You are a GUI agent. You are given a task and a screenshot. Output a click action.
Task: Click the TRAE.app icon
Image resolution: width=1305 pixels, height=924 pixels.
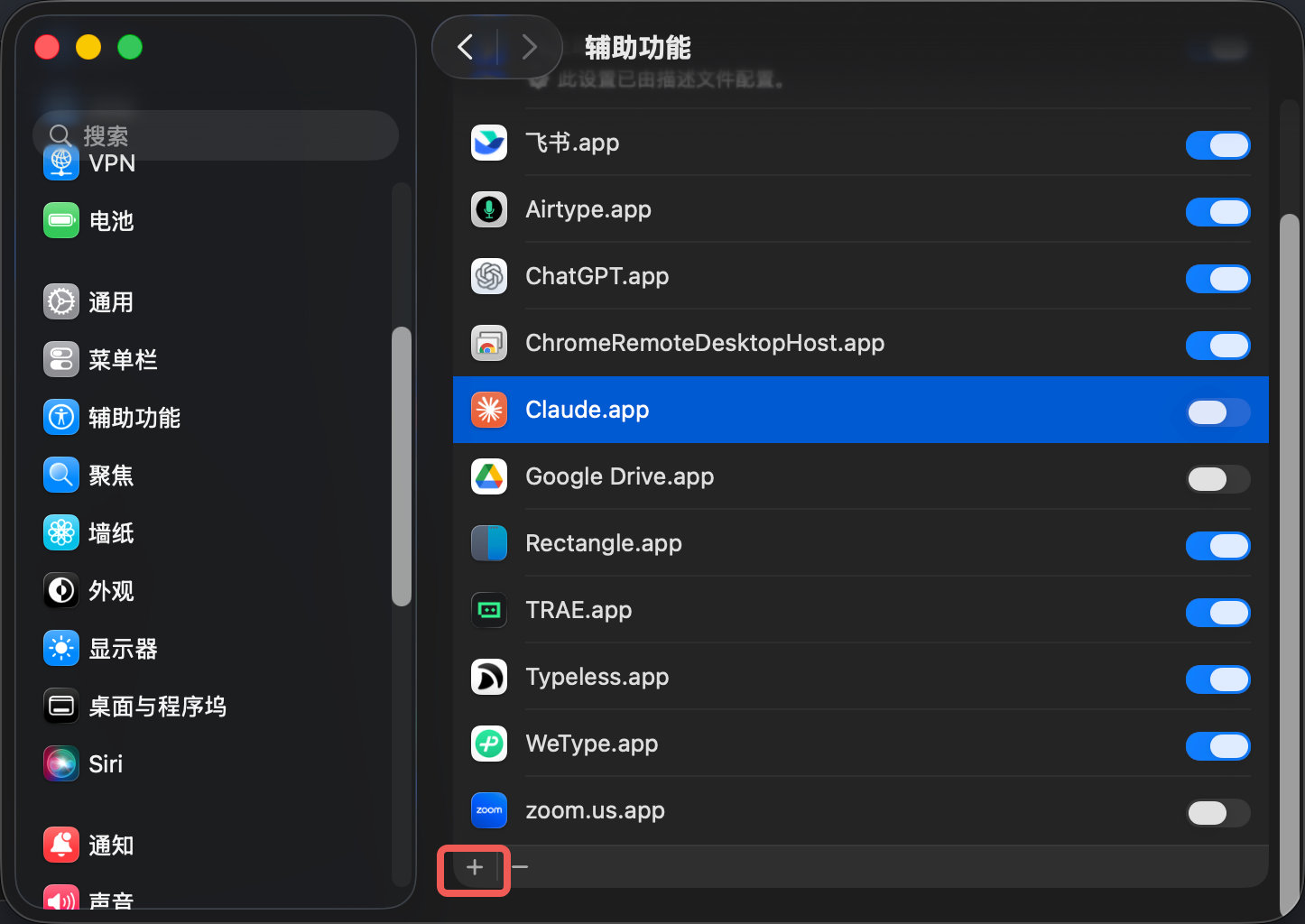point(488,610)
